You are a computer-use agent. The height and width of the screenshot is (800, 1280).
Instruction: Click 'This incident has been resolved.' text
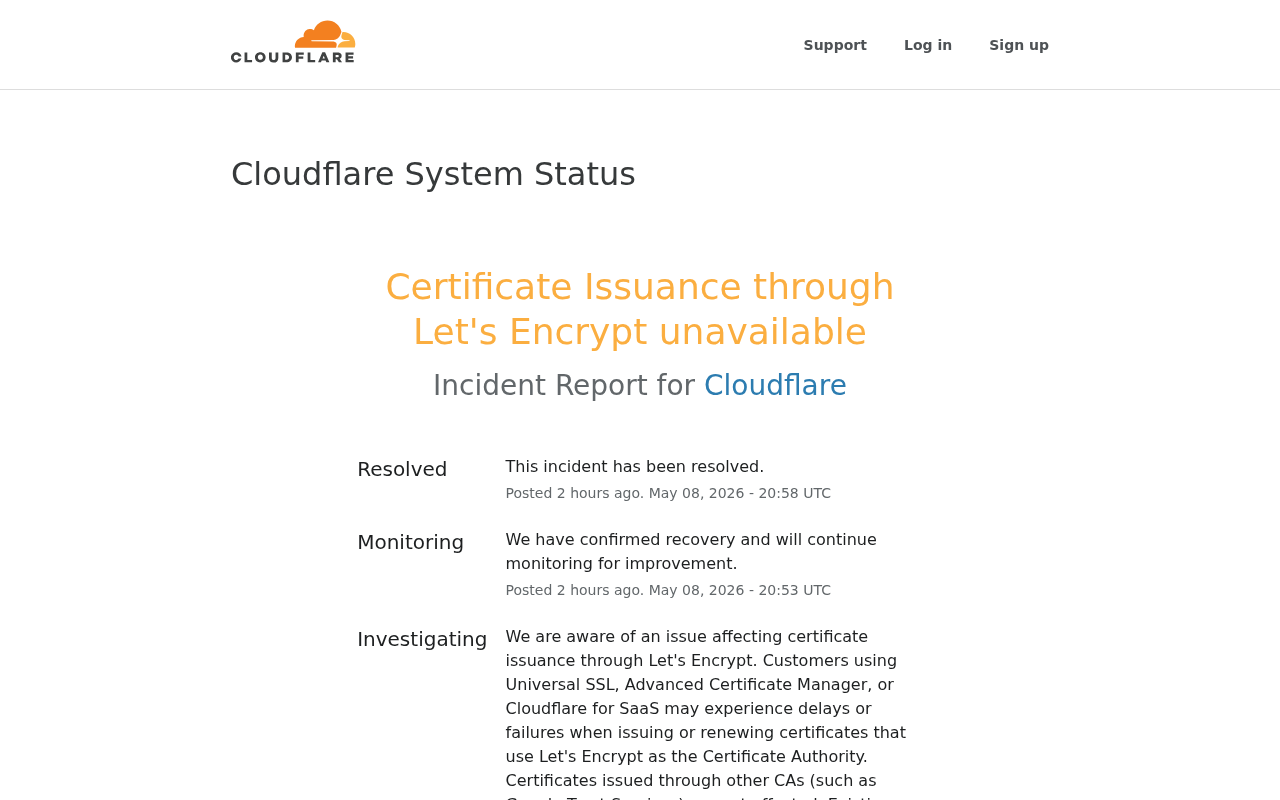tap(634, 466)
